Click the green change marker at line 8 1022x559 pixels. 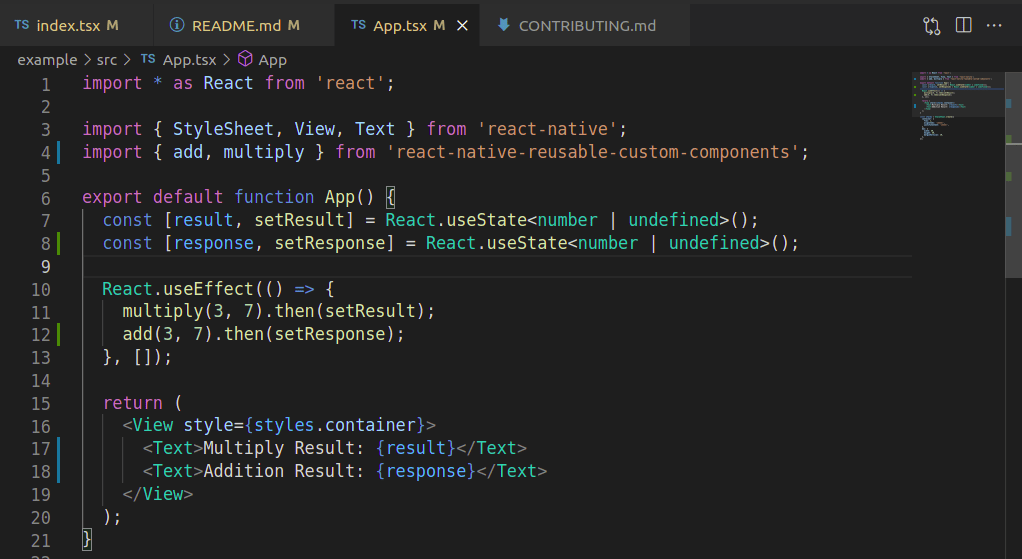click(x=60, y=243)
